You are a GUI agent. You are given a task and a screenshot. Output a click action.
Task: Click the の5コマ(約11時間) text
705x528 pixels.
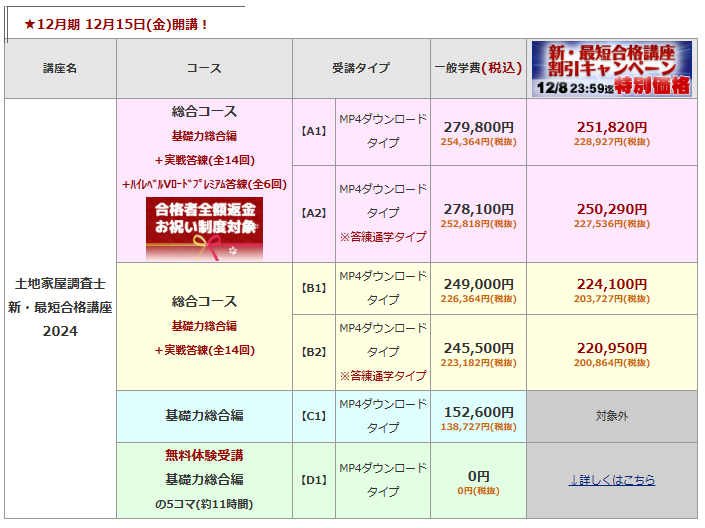[x=204, y=504]
